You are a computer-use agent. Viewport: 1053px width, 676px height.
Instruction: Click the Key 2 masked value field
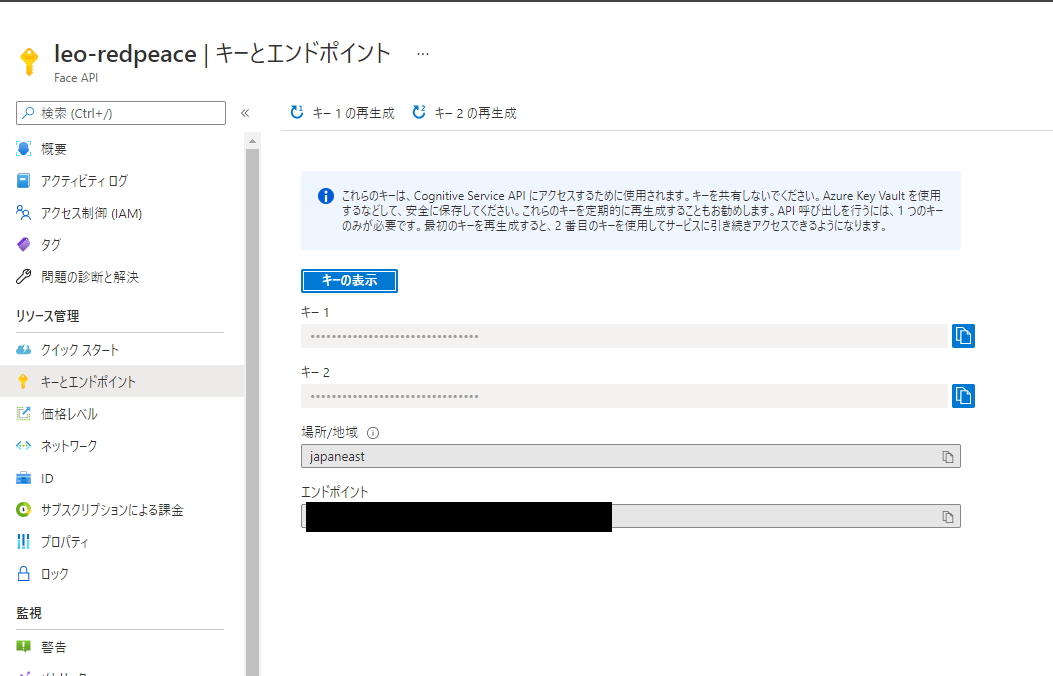coord(624,396)
